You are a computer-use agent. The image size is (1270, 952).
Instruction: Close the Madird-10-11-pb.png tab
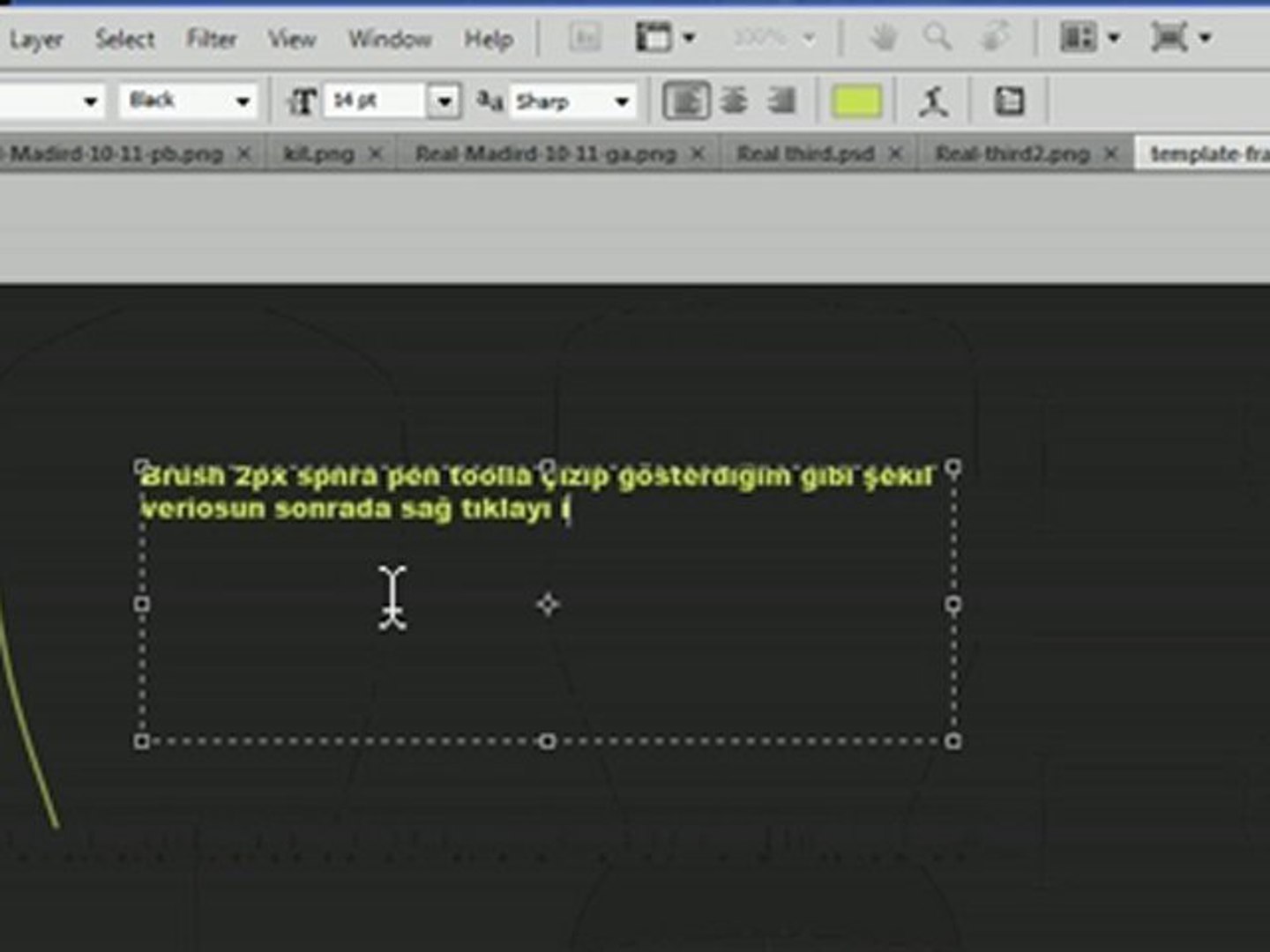pos(244,154)
